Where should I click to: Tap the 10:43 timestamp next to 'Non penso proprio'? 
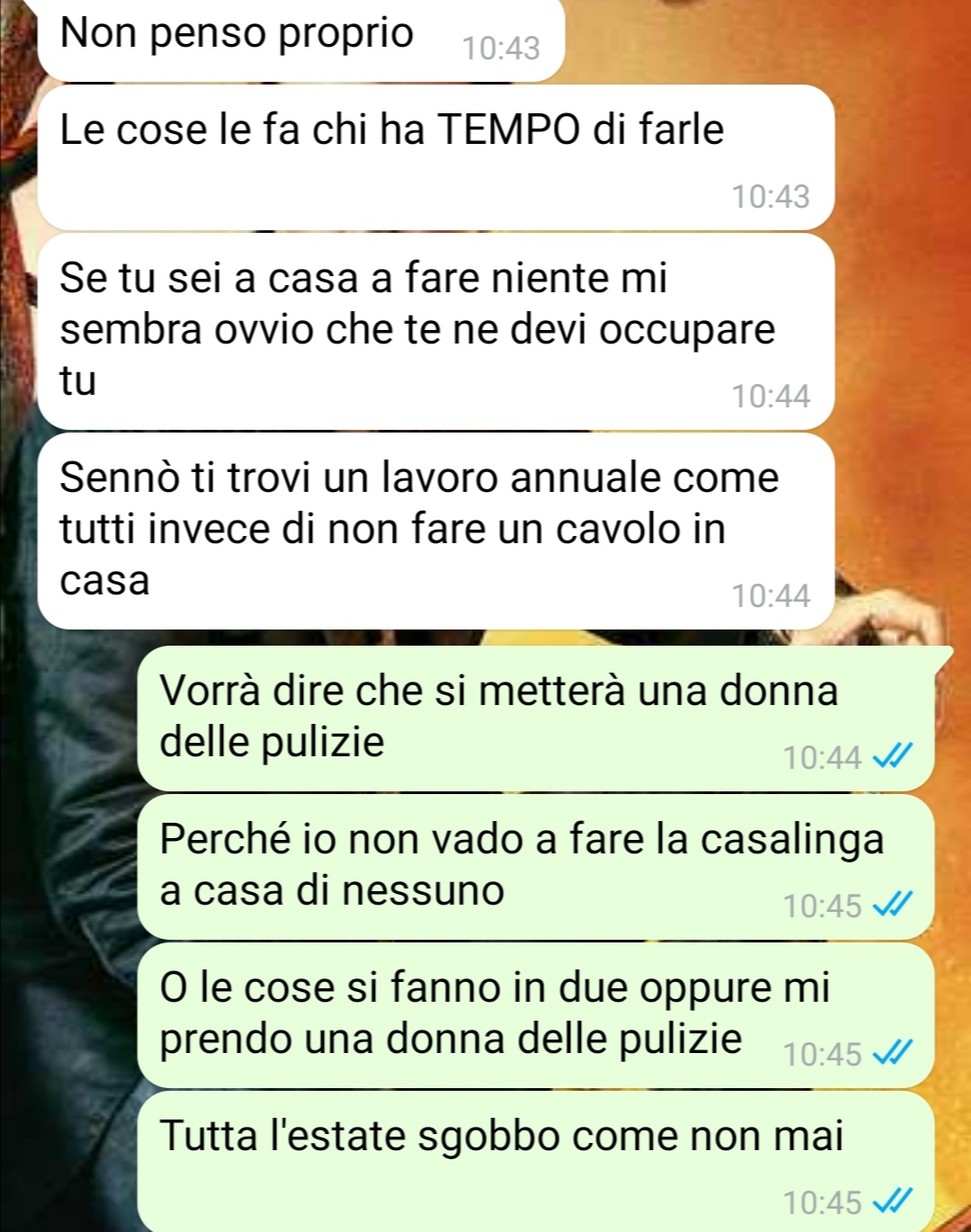(501, 48)
